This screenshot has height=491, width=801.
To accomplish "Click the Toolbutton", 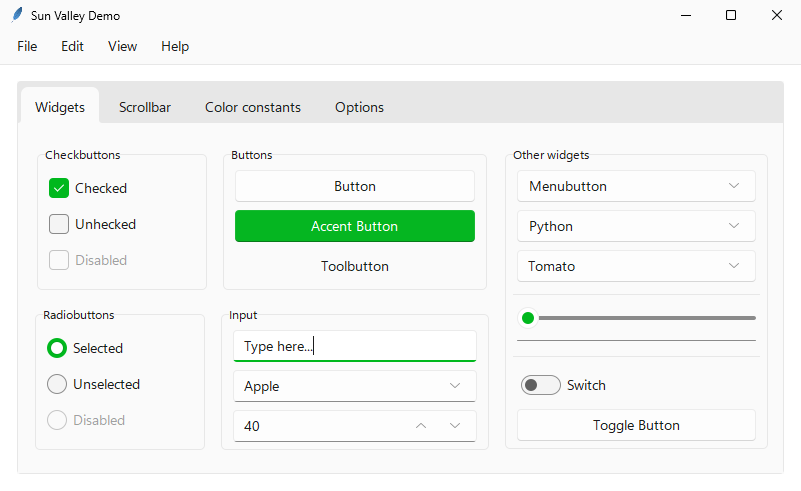I will [355, 266].
